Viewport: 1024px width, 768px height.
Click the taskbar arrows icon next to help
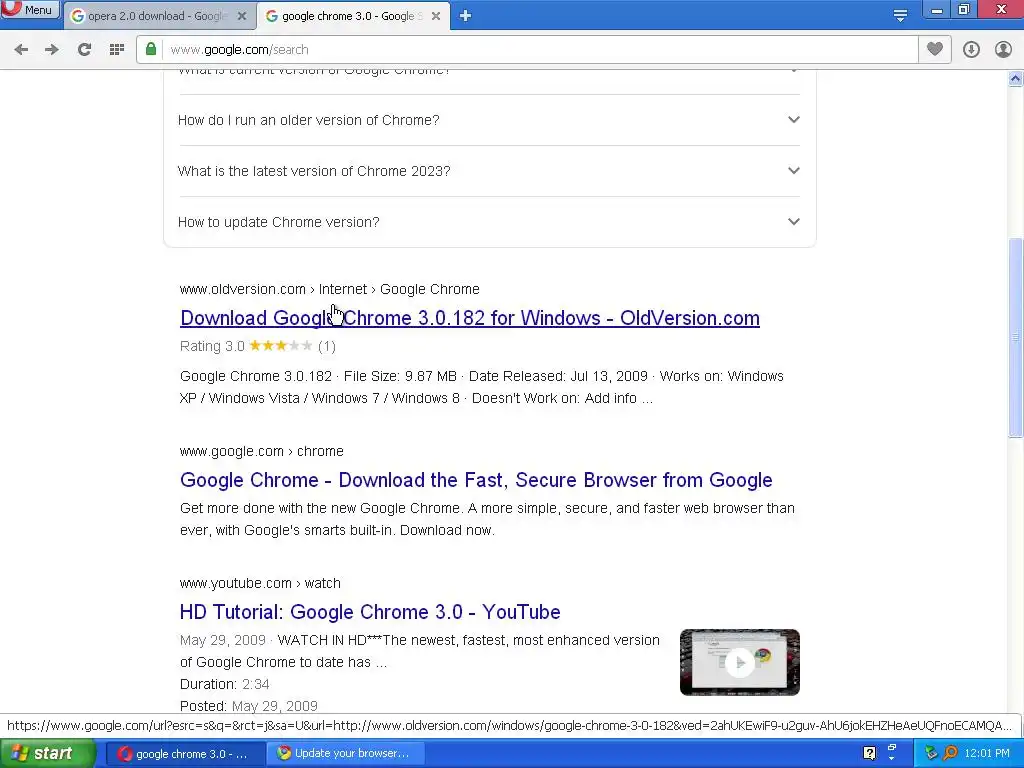[x=892, y=752]
